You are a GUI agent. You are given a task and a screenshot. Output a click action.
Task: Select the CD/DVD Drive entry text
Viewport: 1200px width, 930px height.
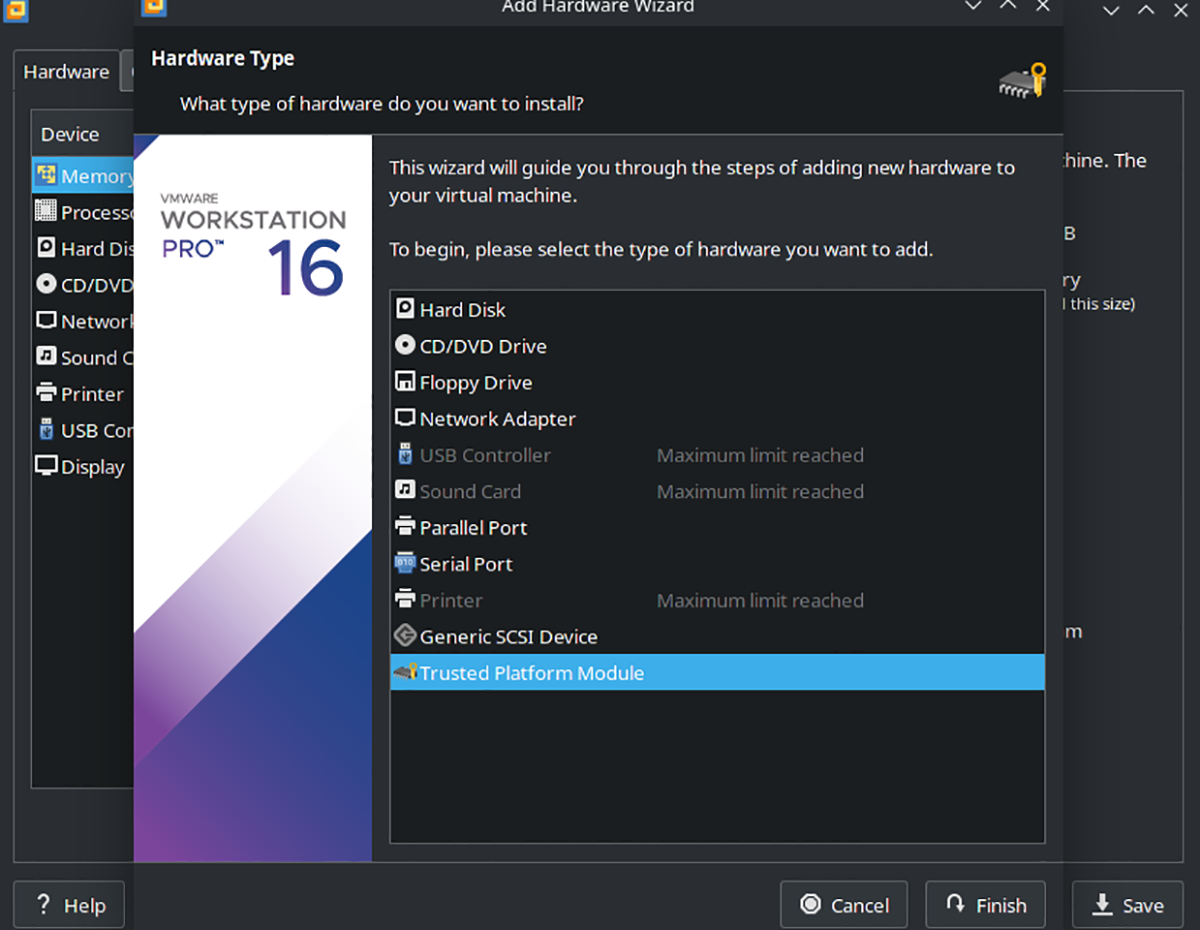pos(483,346)
